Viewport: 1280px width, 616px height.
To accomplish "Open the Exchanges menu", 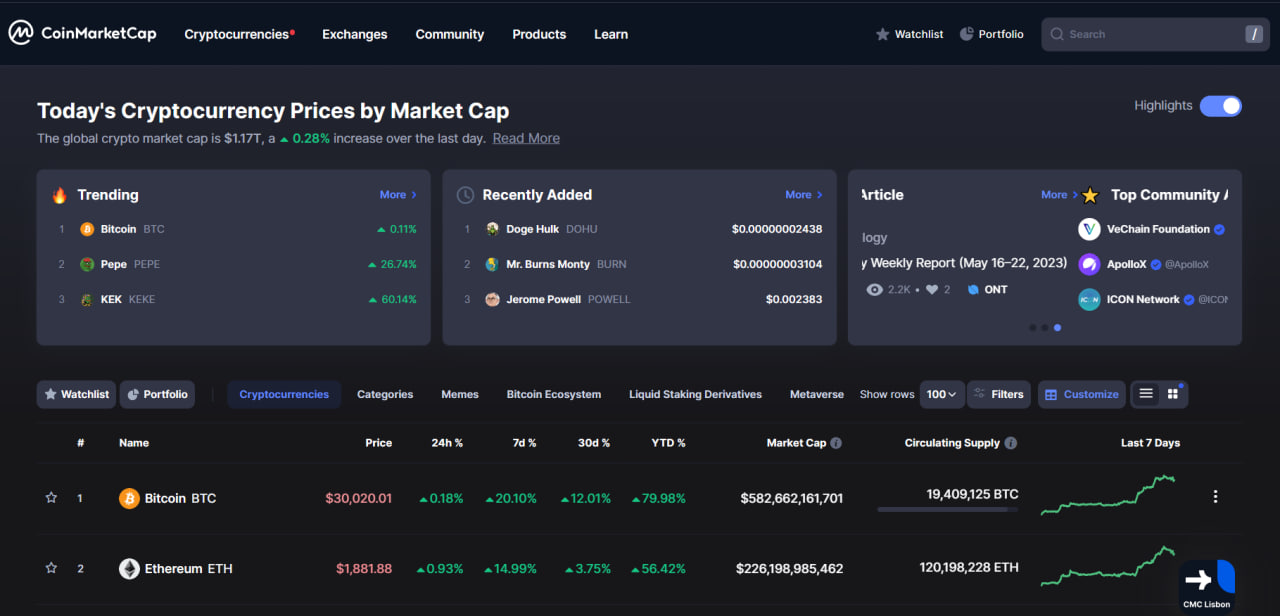I will pos(354,34).
